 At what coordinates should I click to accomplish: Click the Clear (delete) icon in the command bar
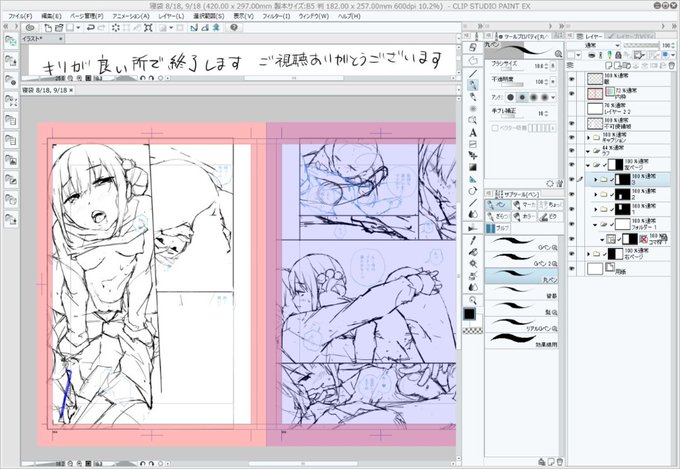(116, 28)
